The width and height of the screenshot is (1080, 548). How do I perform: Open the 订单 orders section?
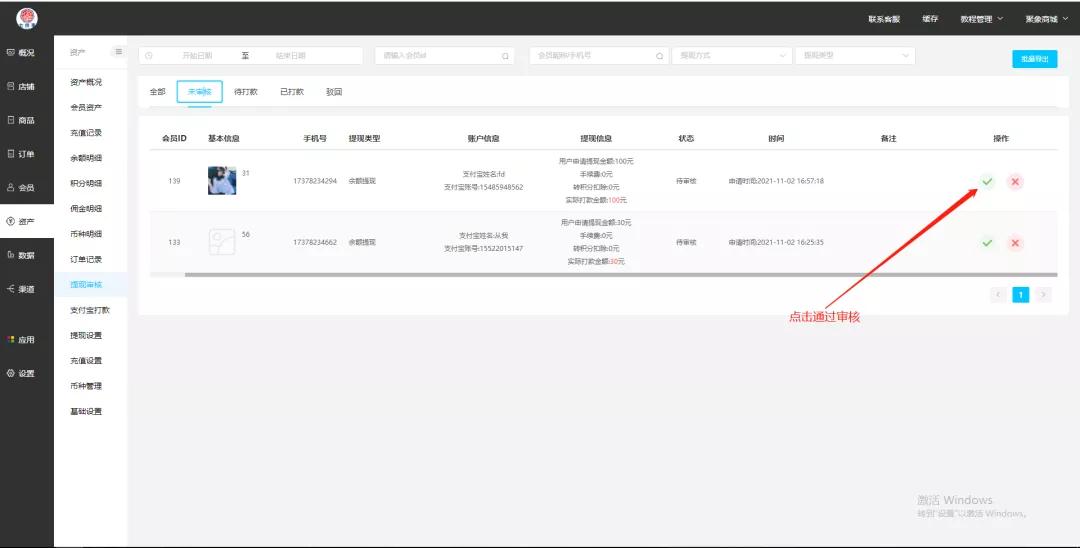click(x=27, y=154)
